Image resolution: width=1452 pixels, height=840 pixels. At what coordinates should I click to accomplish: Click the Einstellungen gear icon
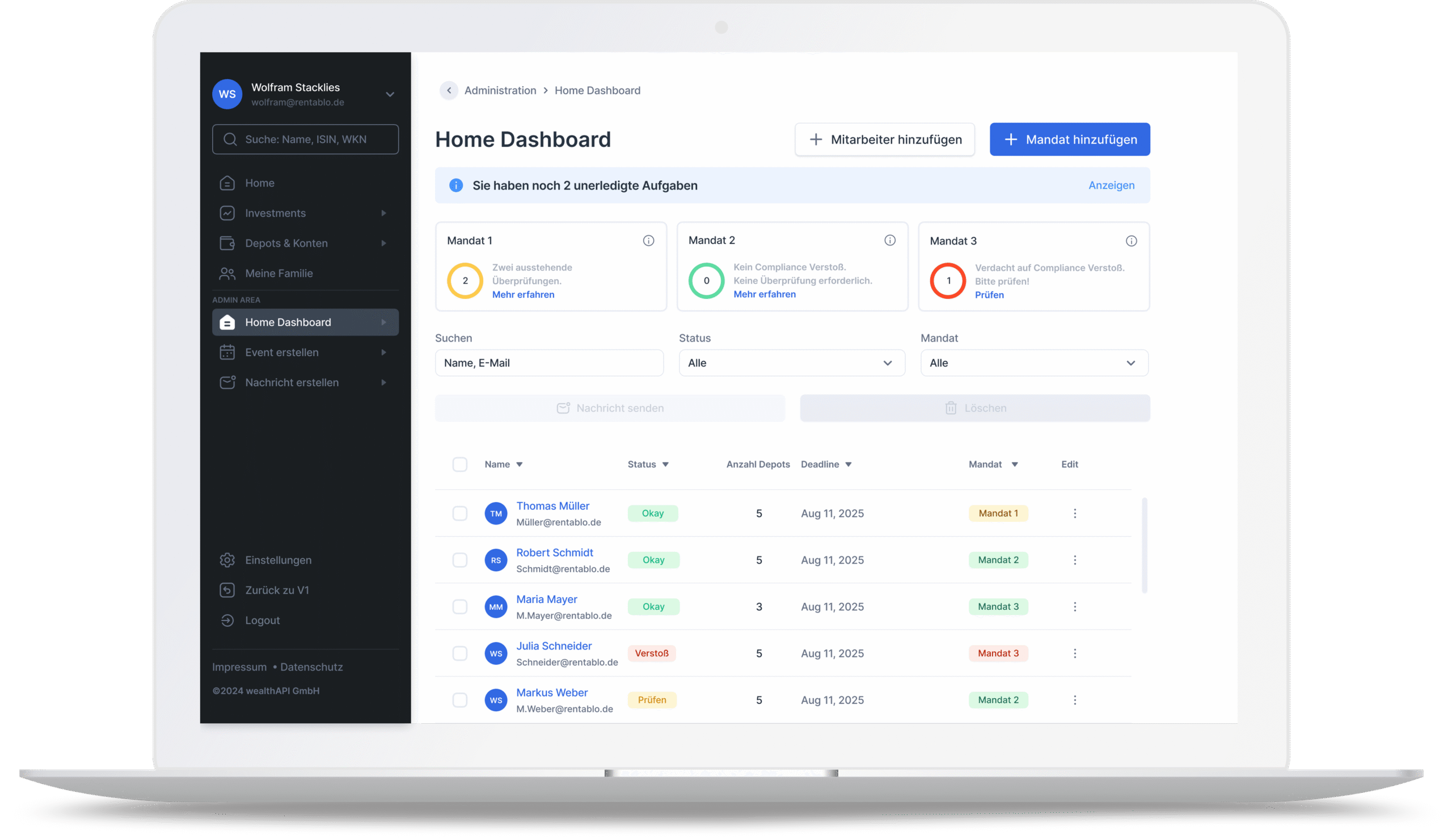[x=227, y=560]
